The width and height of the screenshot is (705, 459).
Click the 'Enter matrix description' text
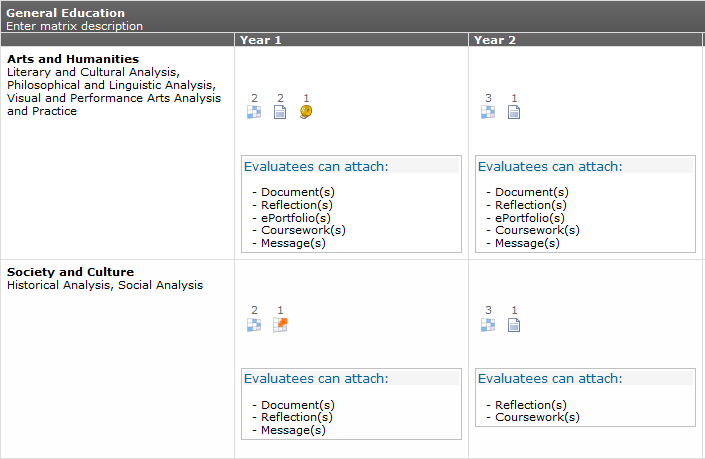coord(75,26)
